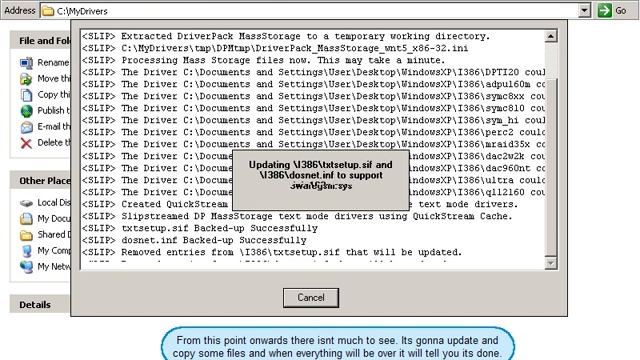Open the Copy this folder link
Viewport: 640px width, 360px height.
(54, 94)
